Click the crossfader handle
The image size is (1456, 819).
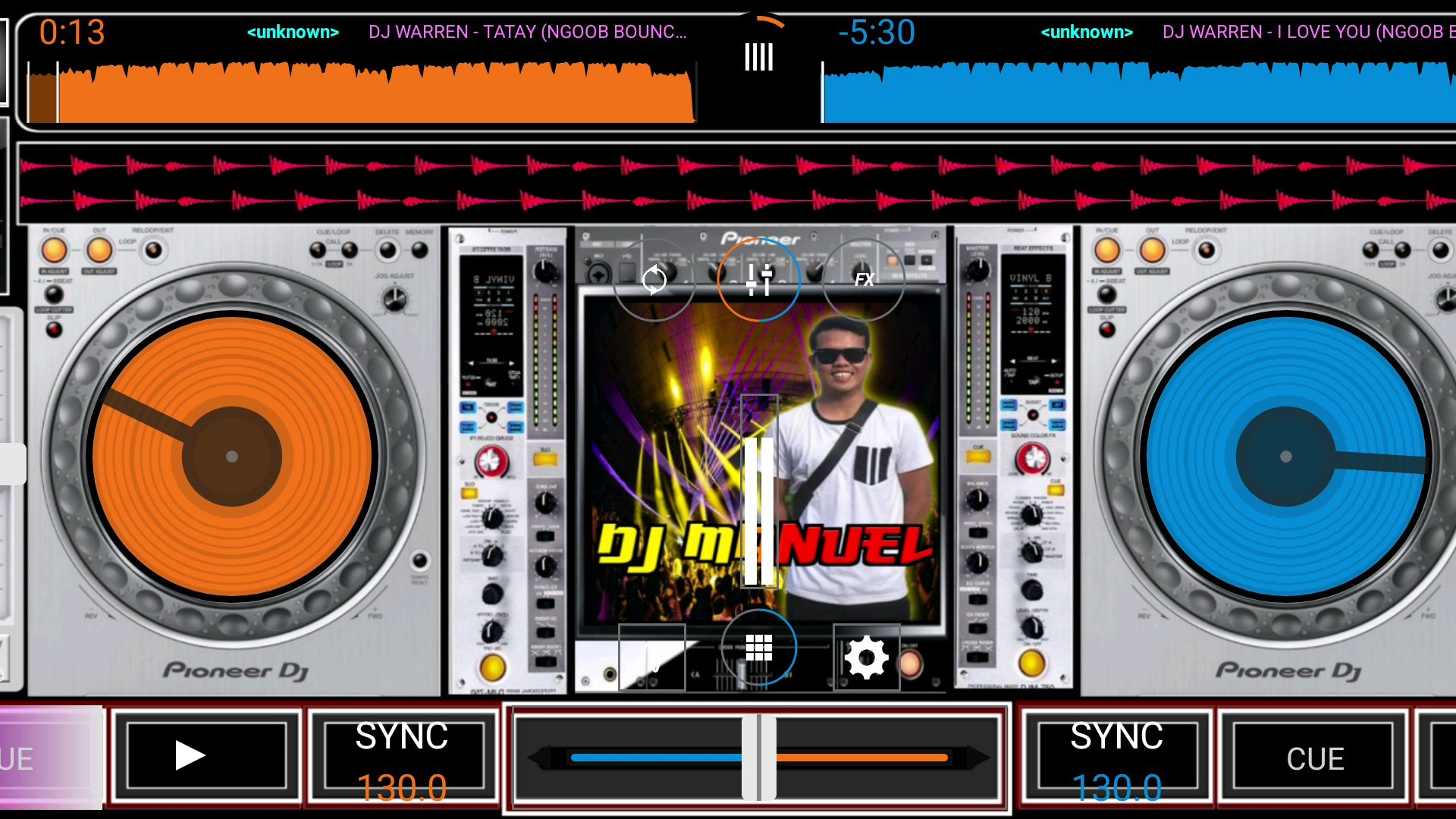tap(759, 757)
